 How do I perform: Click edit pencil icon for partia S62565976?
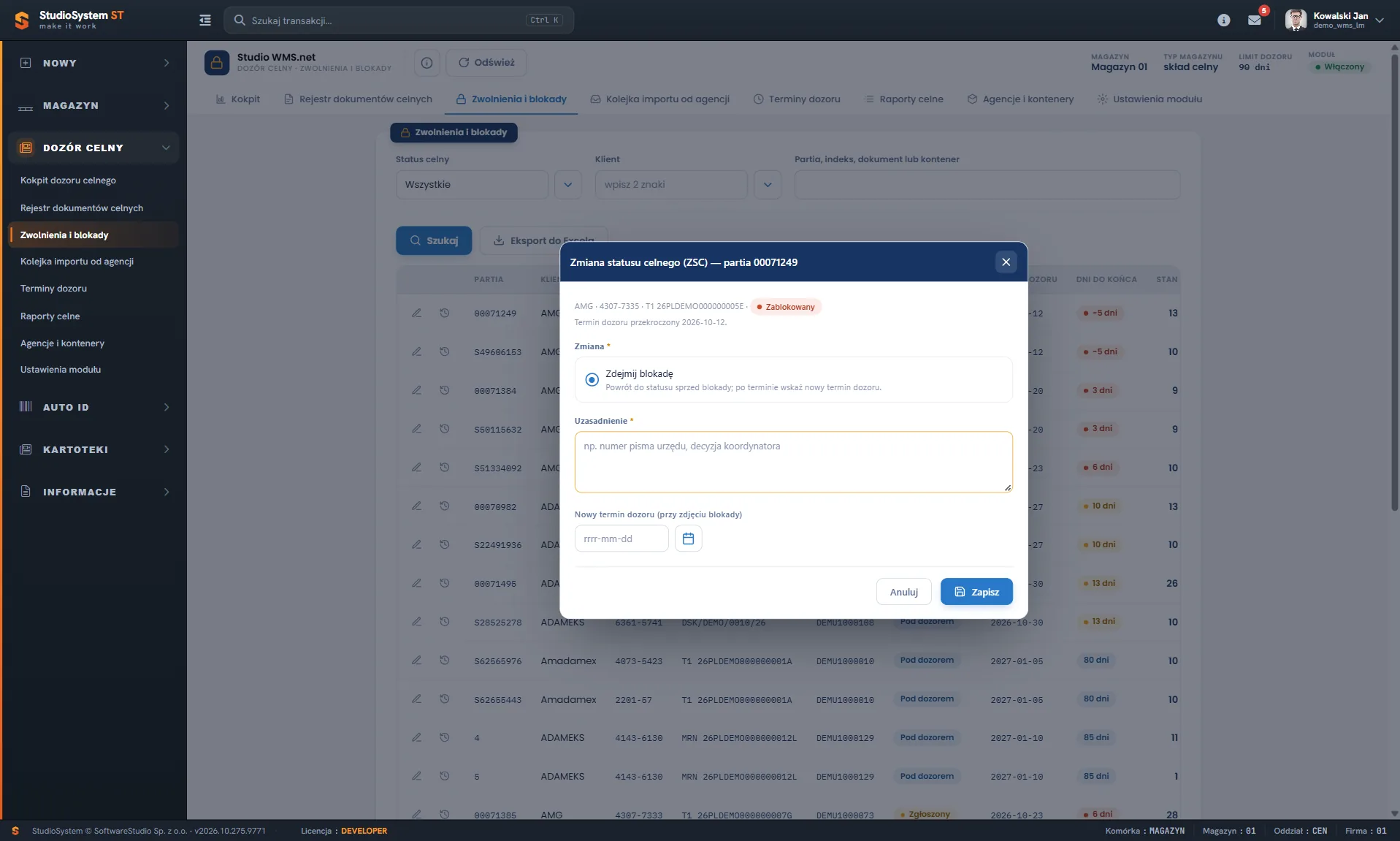[416, 661]
